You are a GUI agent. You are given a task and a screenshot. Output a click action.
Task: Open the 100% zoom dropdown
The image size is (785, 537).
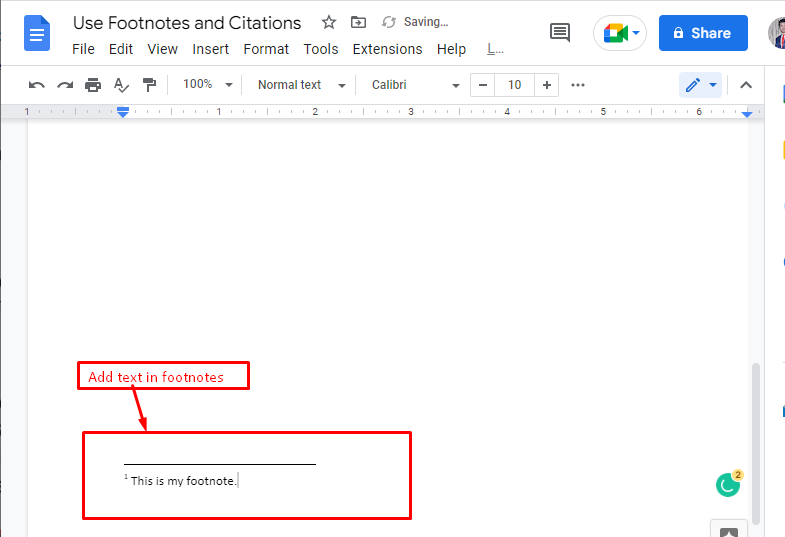(207, 85)
